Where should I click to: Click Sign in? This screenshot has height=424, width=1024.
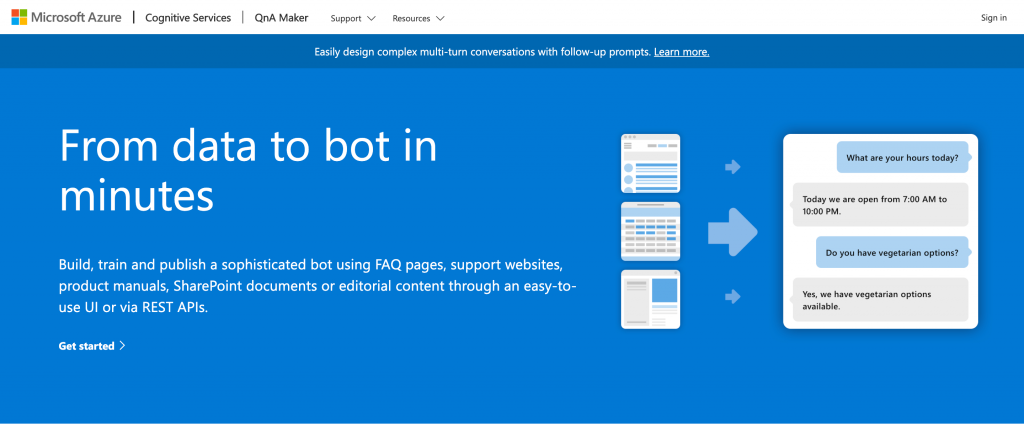[993, 18]
